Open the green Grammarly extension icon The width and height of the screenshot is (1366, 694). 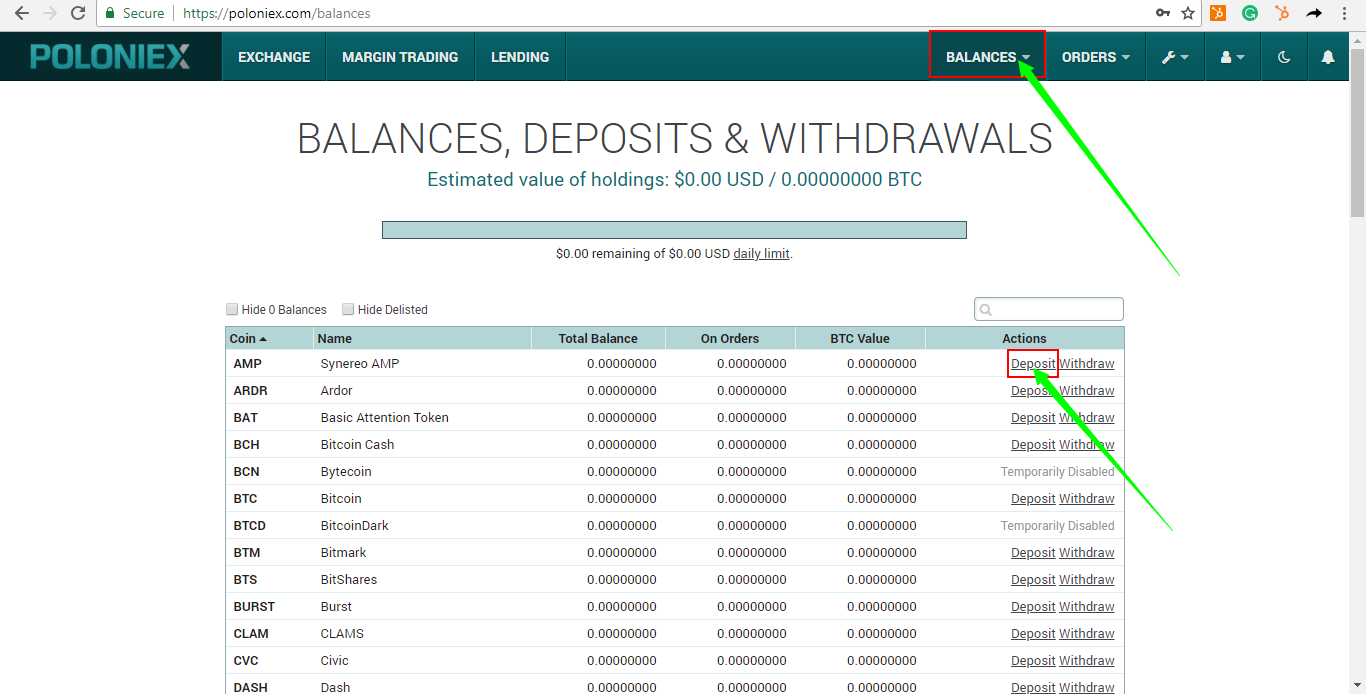pos(1250,14)
